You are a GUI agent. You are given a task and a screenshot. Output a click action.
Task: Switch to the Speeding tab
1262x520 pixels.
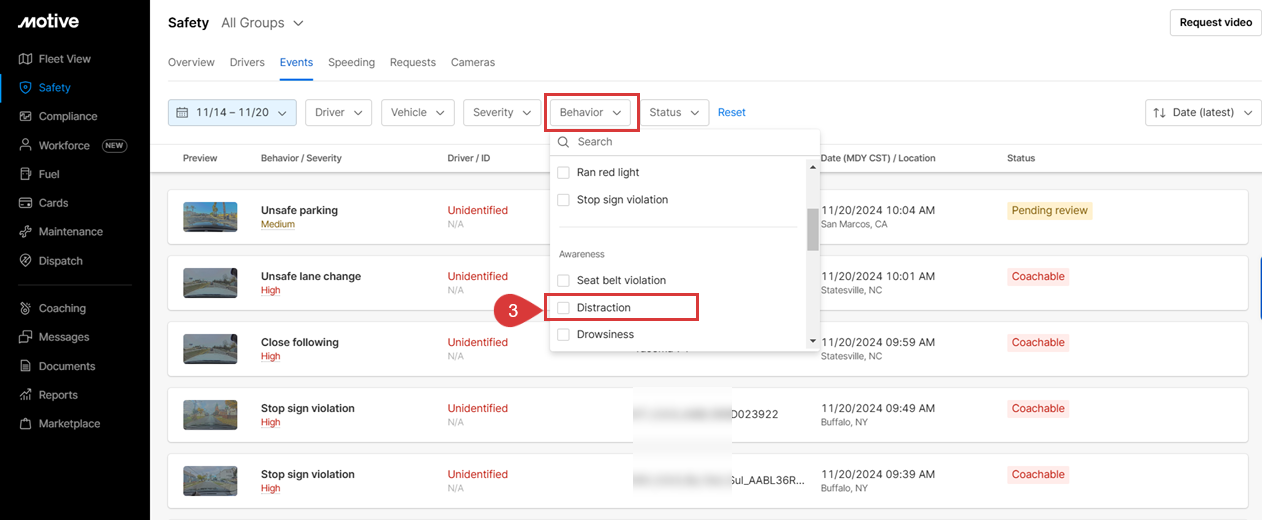coord(351,62)
